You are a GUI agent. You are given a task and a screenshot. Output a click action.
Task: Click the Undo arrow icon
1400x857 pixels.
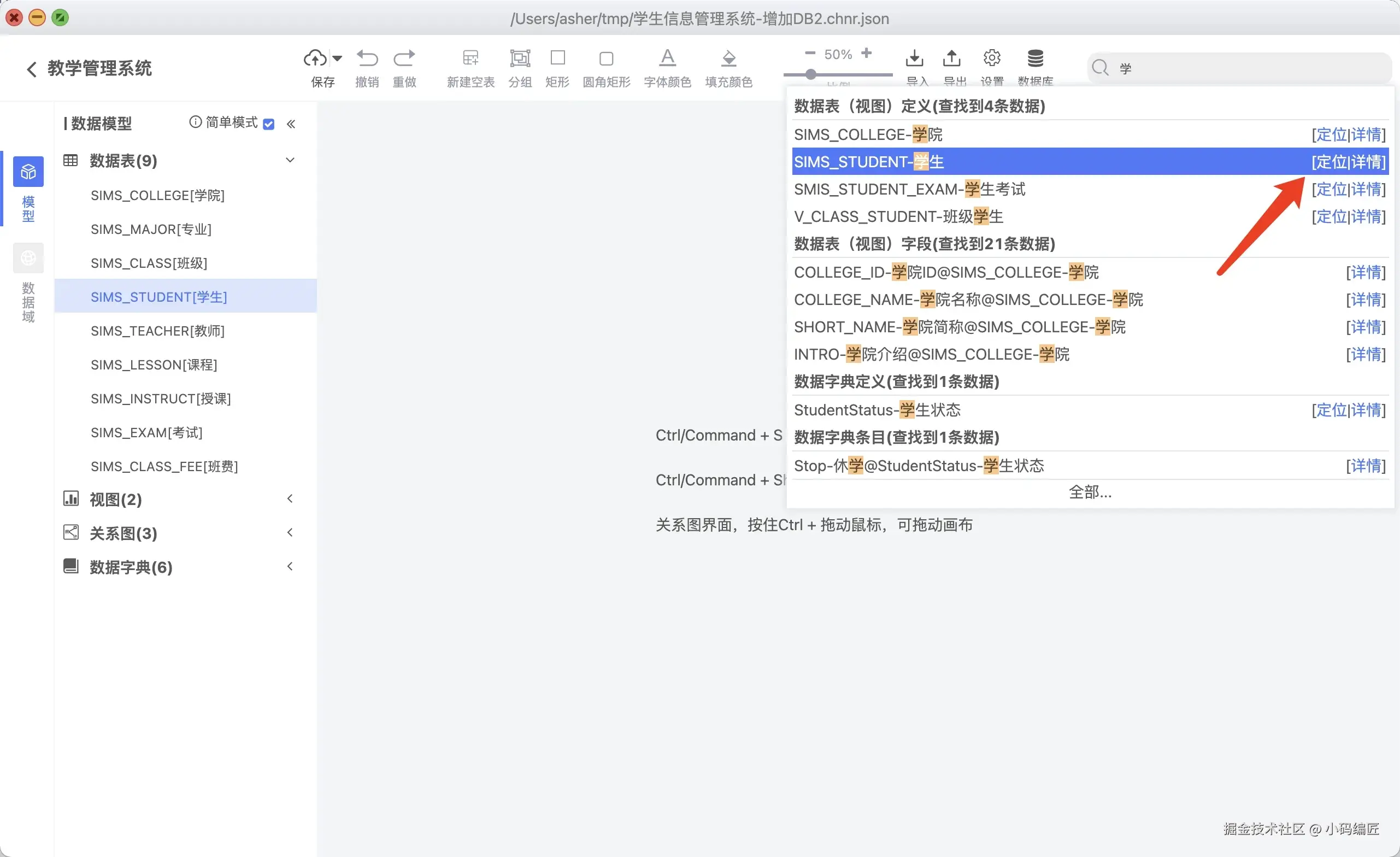(367, 58)
